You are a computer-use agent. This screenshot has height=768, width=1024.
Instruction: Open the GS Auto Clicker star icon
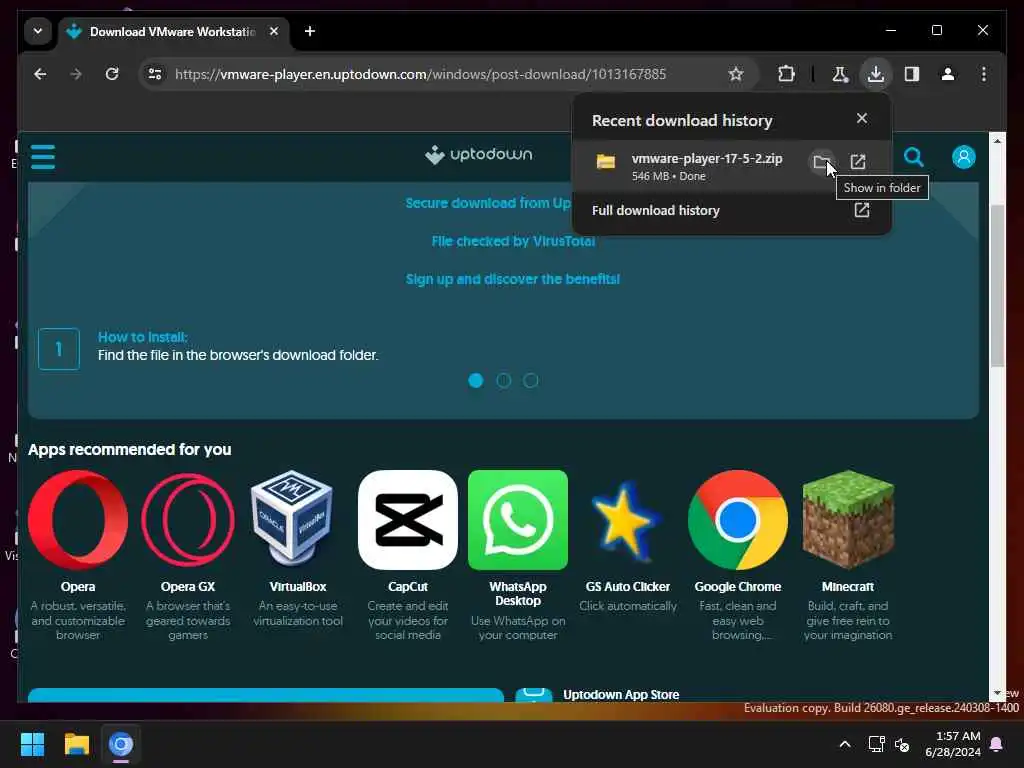pos(626,521)
